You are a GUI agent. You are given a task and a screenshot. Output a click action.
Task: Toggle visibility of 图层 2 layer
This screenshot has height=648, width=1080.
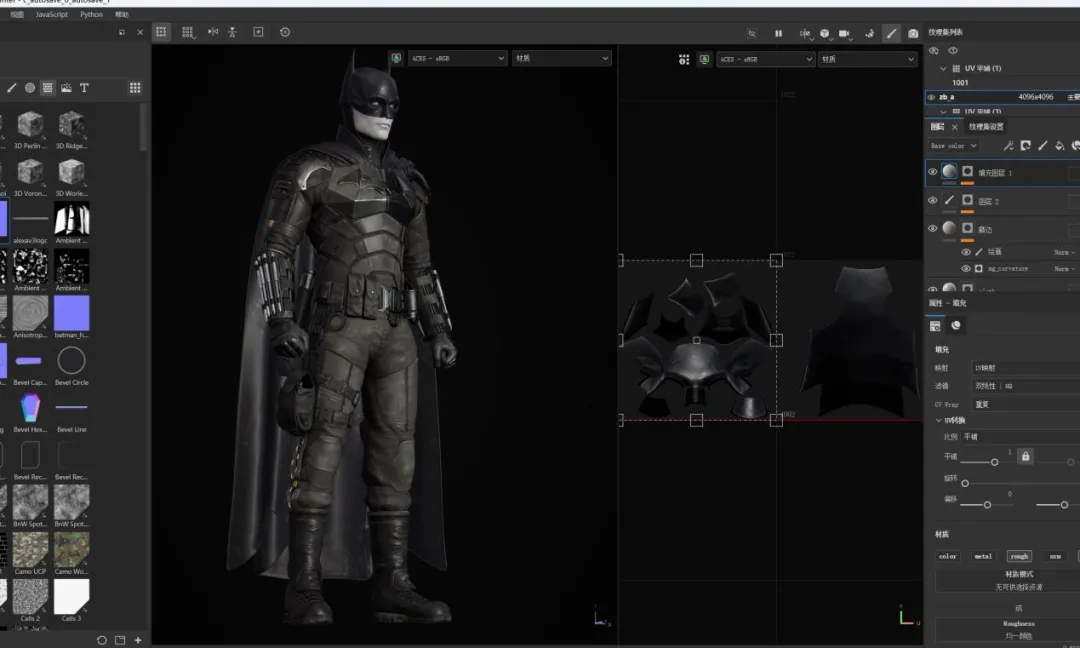pos(932,201)
